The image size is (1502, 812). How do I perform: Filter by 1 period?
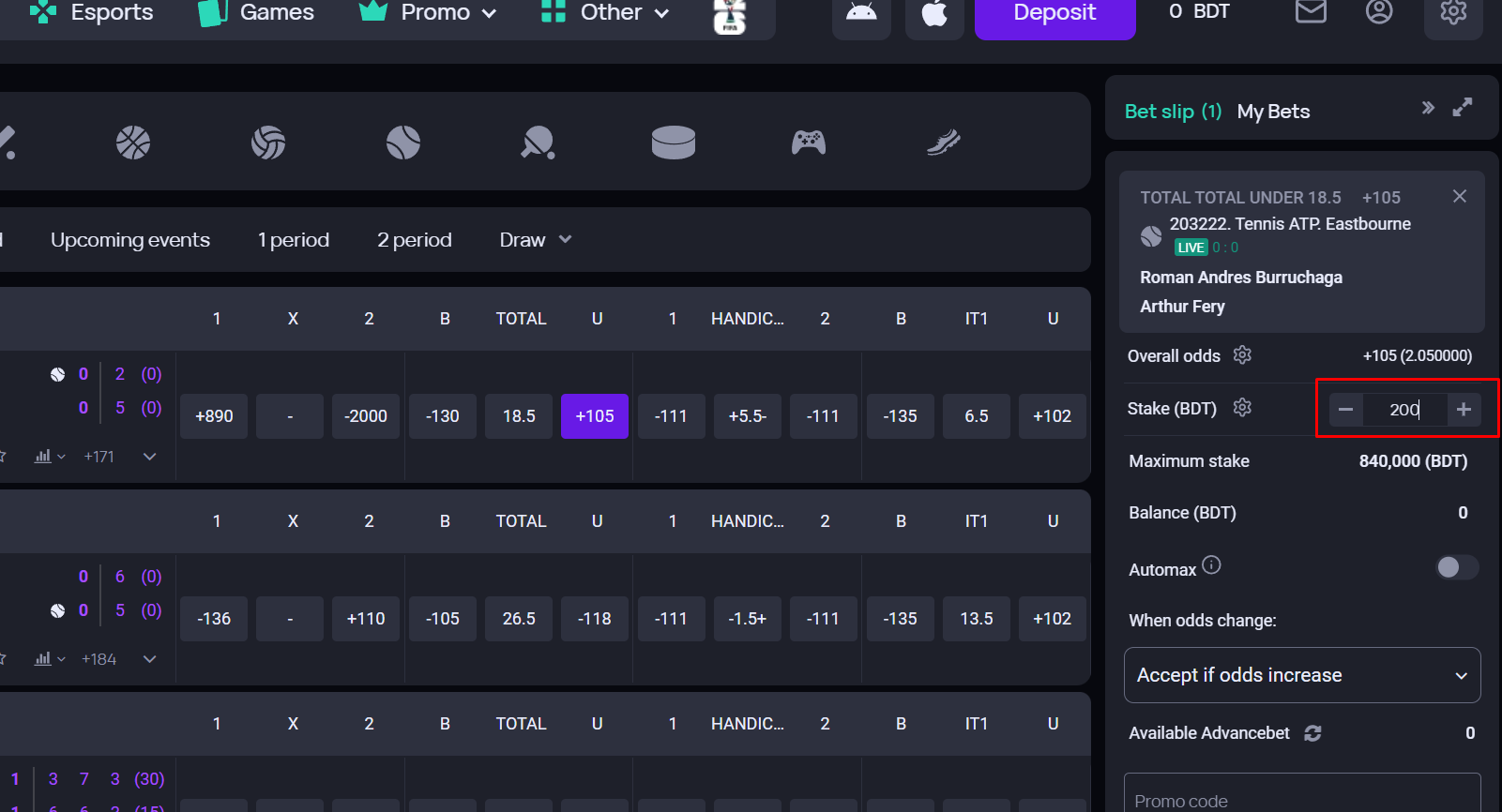[x=294, y=240]
